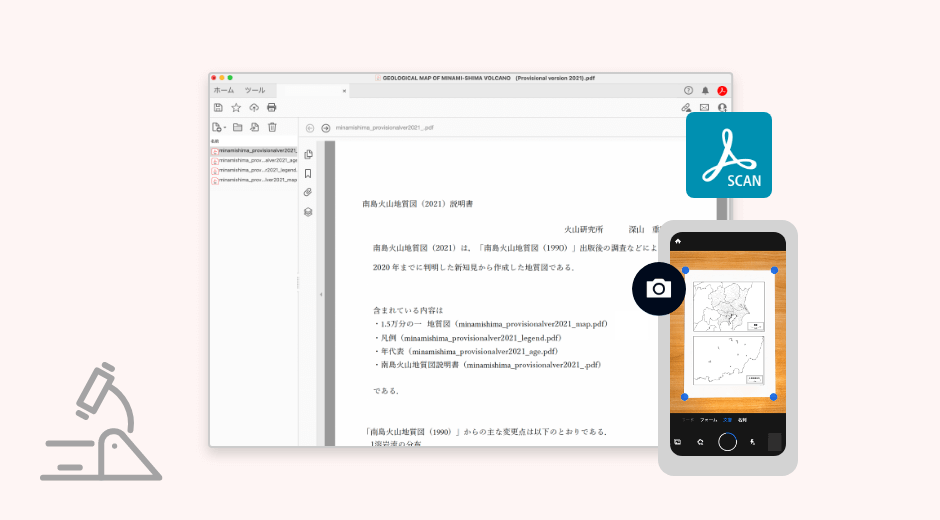Screen dimensions: 940x520
Task: Click the round black camera icon
Action: [658, 288]
